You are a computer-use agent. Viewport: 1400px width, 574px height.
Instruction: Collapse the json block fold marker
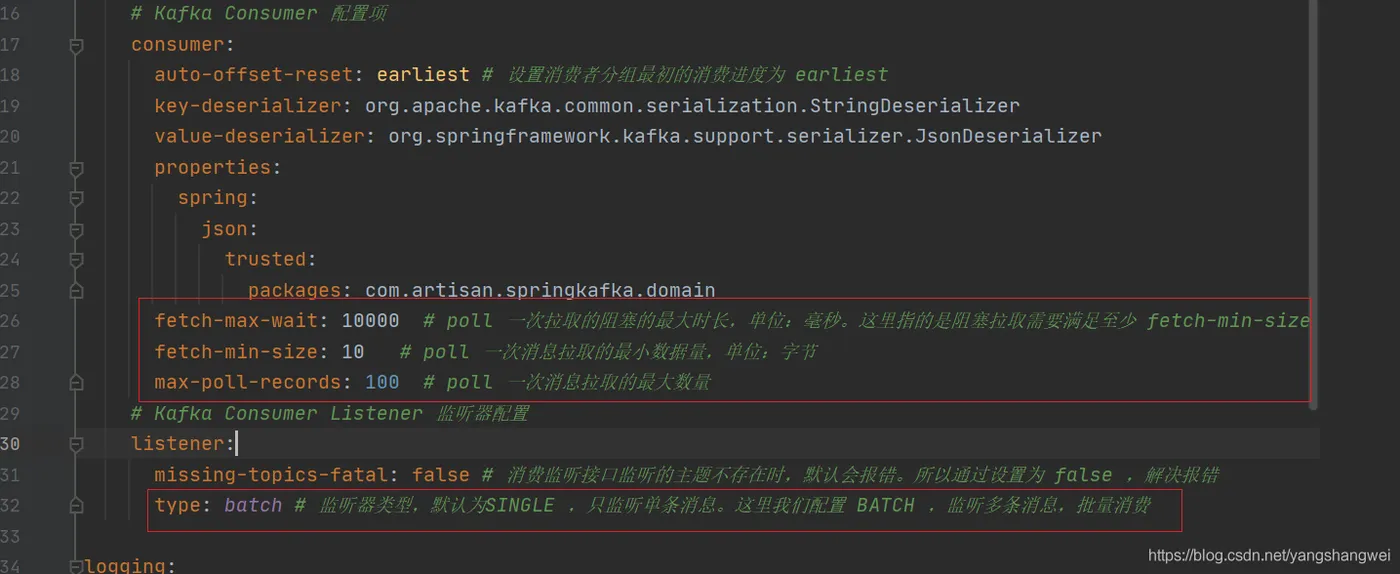(77, 229)
